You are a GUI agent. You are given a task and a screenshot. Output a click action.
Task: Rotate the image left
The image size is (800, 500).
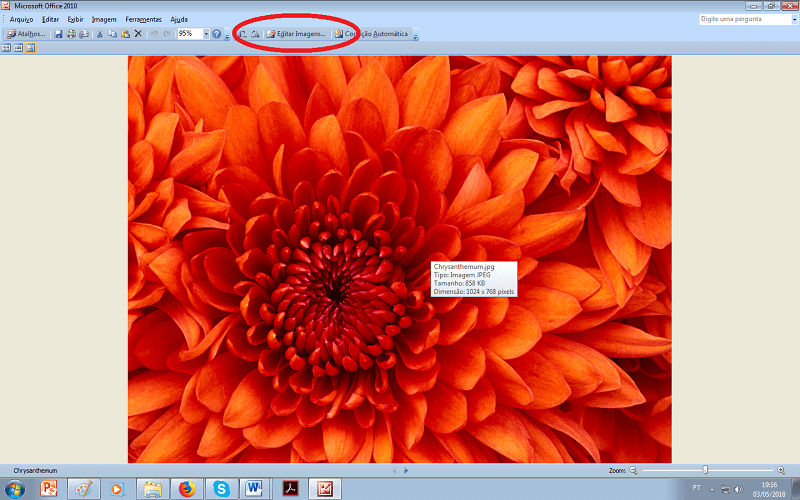pos(243,34)
